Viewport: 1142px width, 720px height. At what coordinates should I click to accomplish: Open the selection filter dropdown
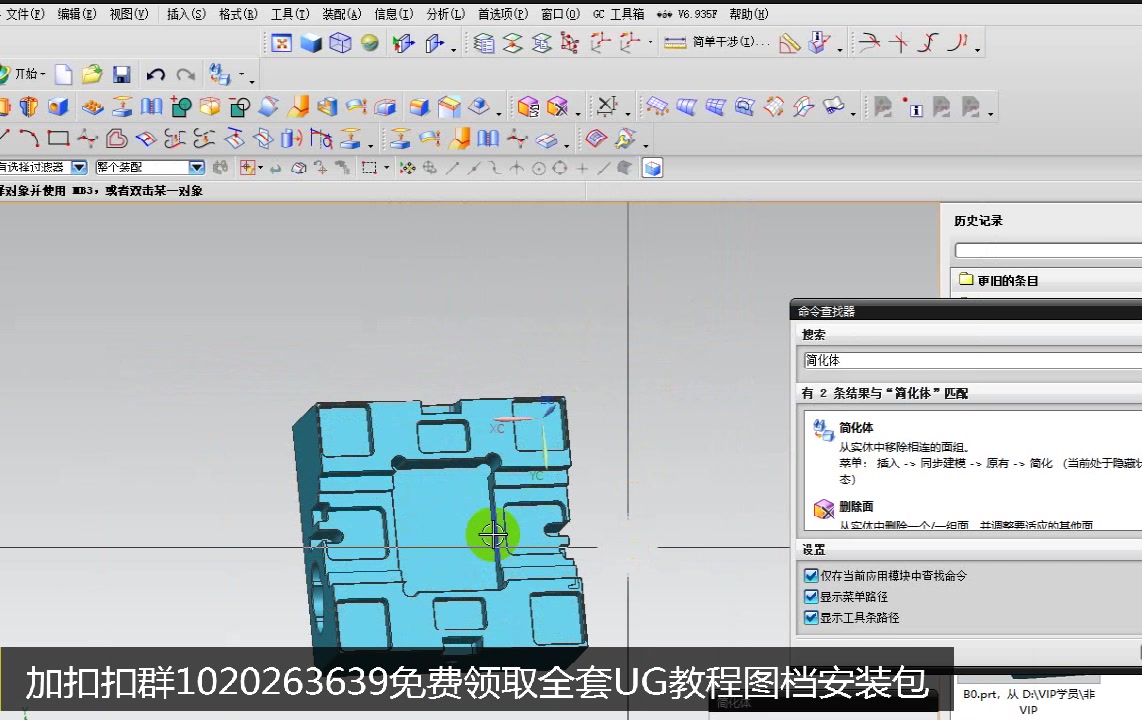click(x=78, y=167)
